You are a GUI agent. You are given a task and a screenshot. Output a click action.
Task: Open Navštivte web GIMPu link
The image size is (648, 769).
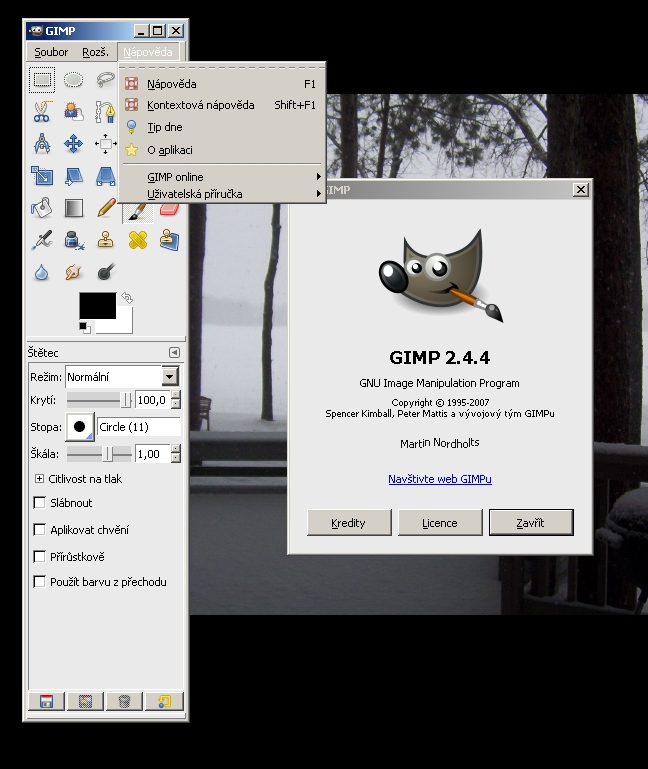[440, 479]
